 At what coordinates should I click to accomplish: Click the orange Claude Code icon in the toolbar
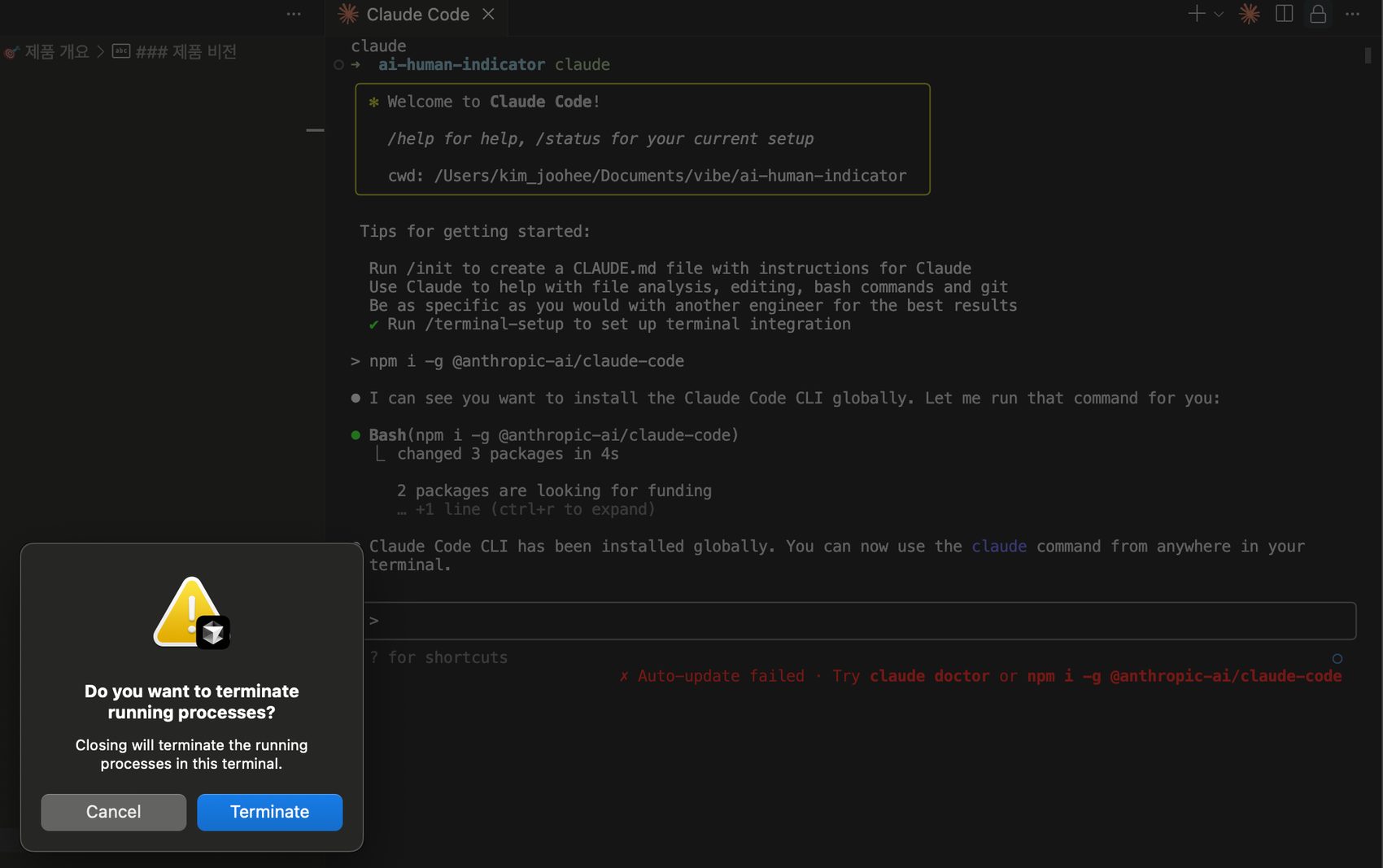1249,14
